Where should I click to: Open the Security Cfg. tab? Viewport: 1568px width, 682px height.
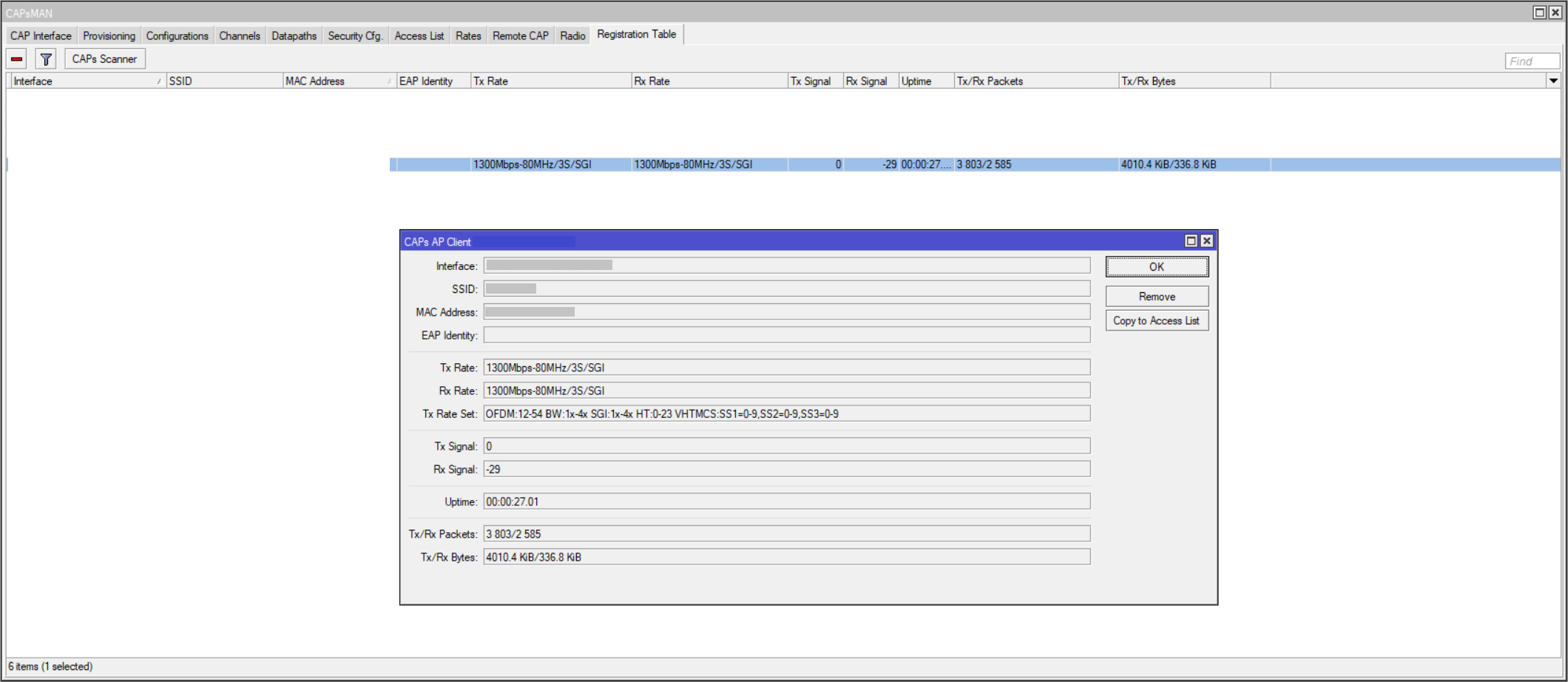355,36
